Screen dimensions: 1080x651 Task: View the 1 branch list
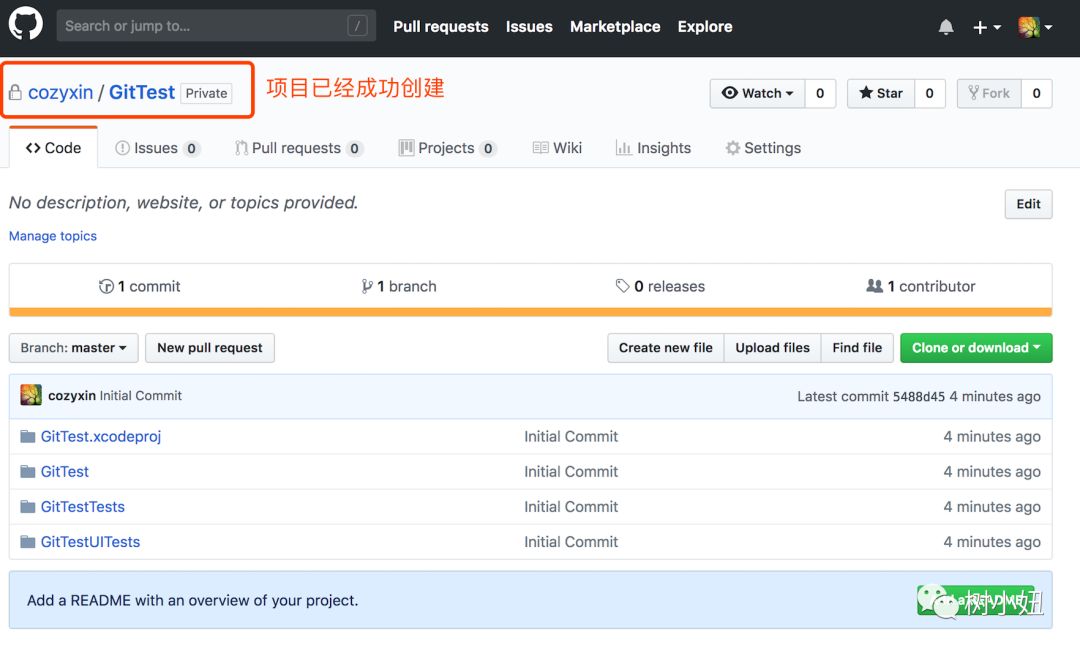(399, 286)
